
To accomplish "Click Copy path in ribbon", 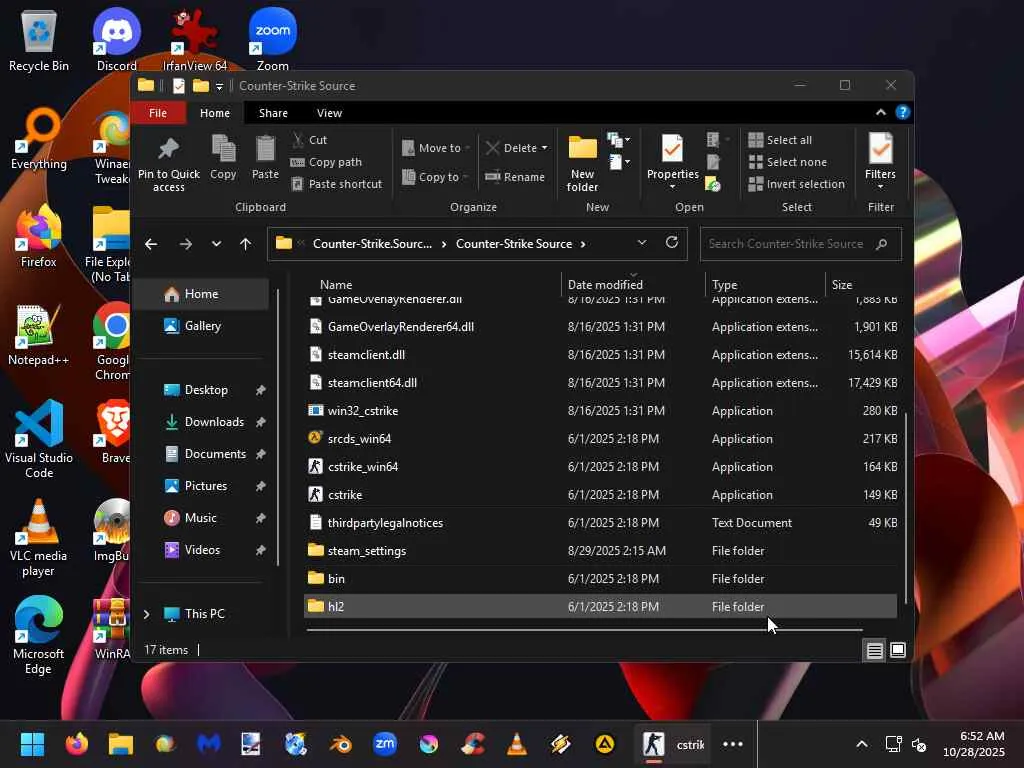I will tap(326, 162).
